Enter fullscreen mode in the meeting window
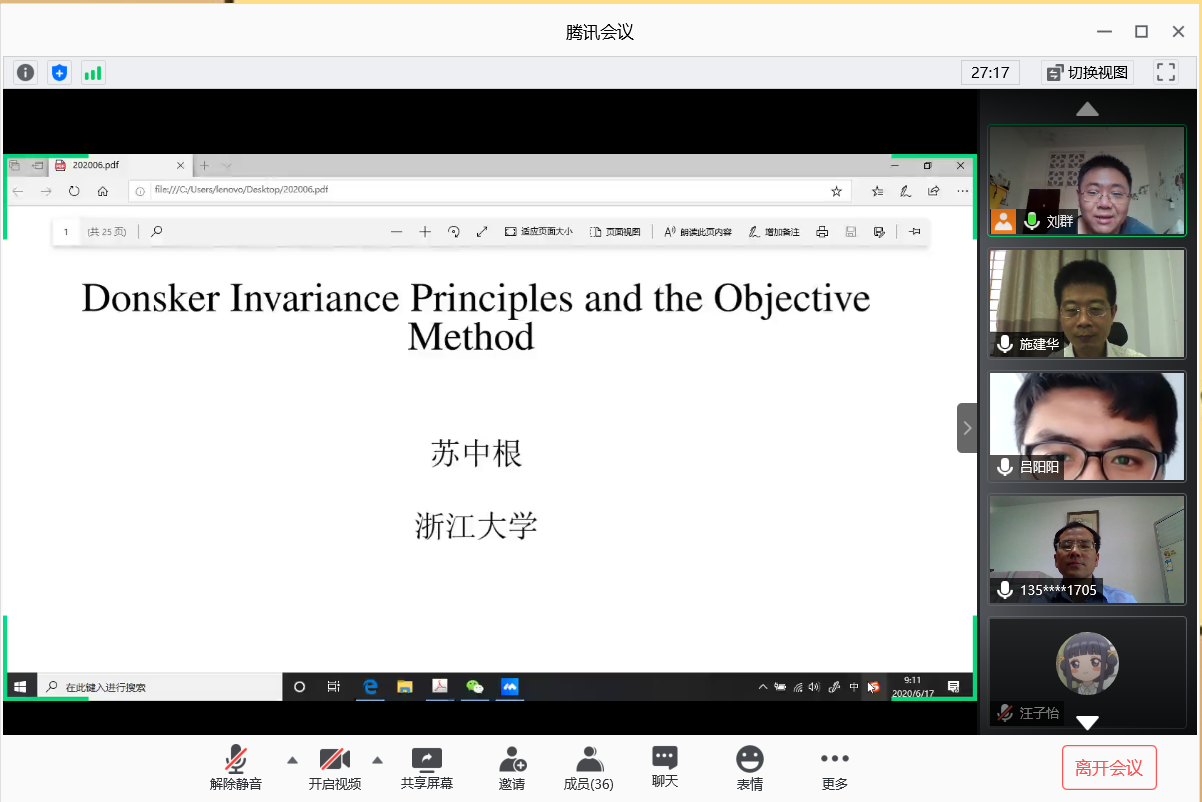Screen dimensions: 1202x802 coord(1165,72)
